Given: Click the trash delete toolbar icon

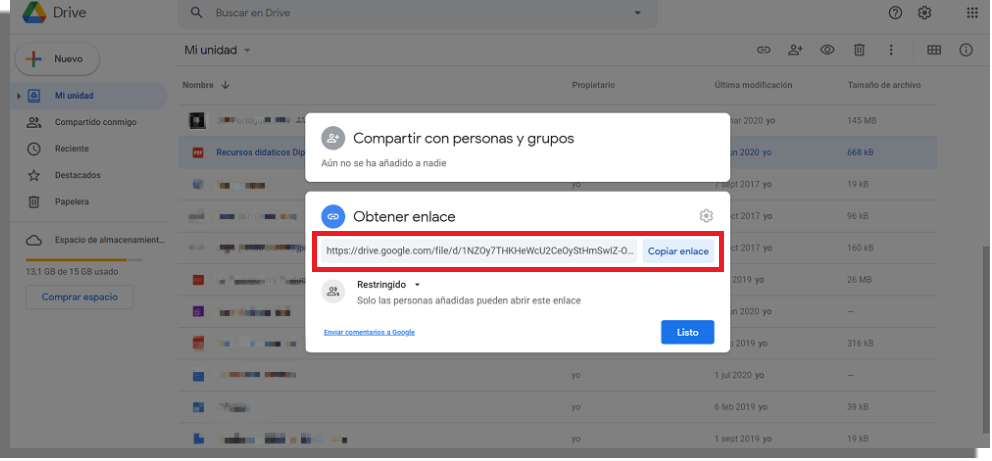Looking at the screenshot, I should [859, 51].
